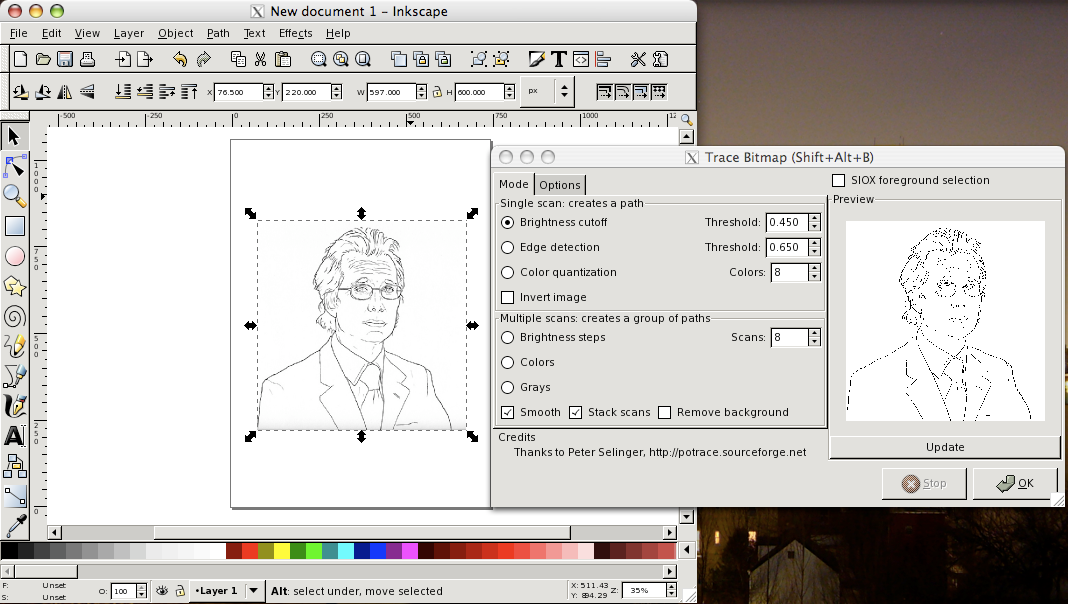This screenshot has height=604, width=1068.
Task: Switch to the Options tab
Action: point(560,184)
